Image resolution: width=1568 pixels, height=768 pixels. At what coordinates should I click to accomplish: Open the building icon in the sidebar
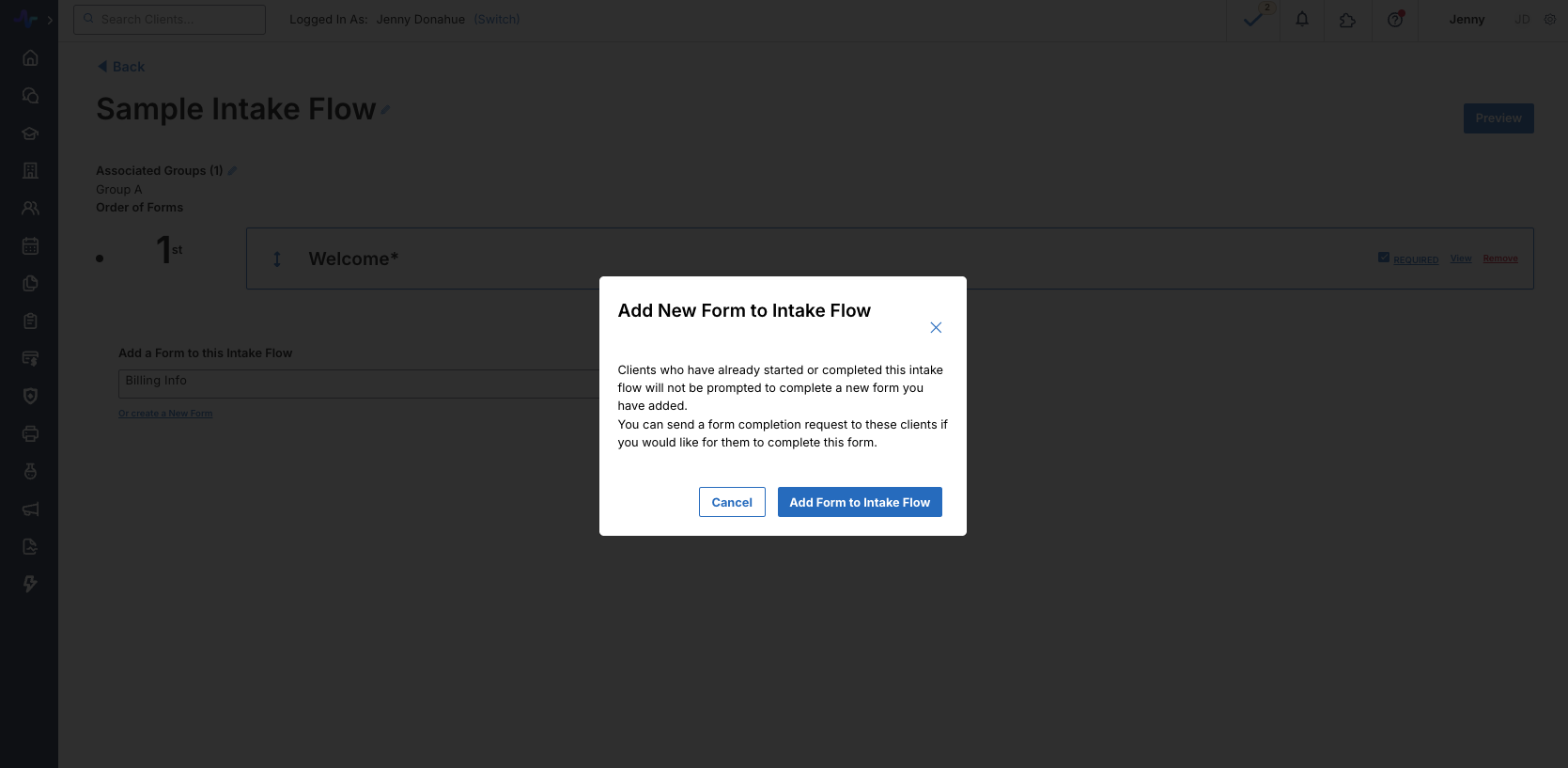click(x=30, y=171)
